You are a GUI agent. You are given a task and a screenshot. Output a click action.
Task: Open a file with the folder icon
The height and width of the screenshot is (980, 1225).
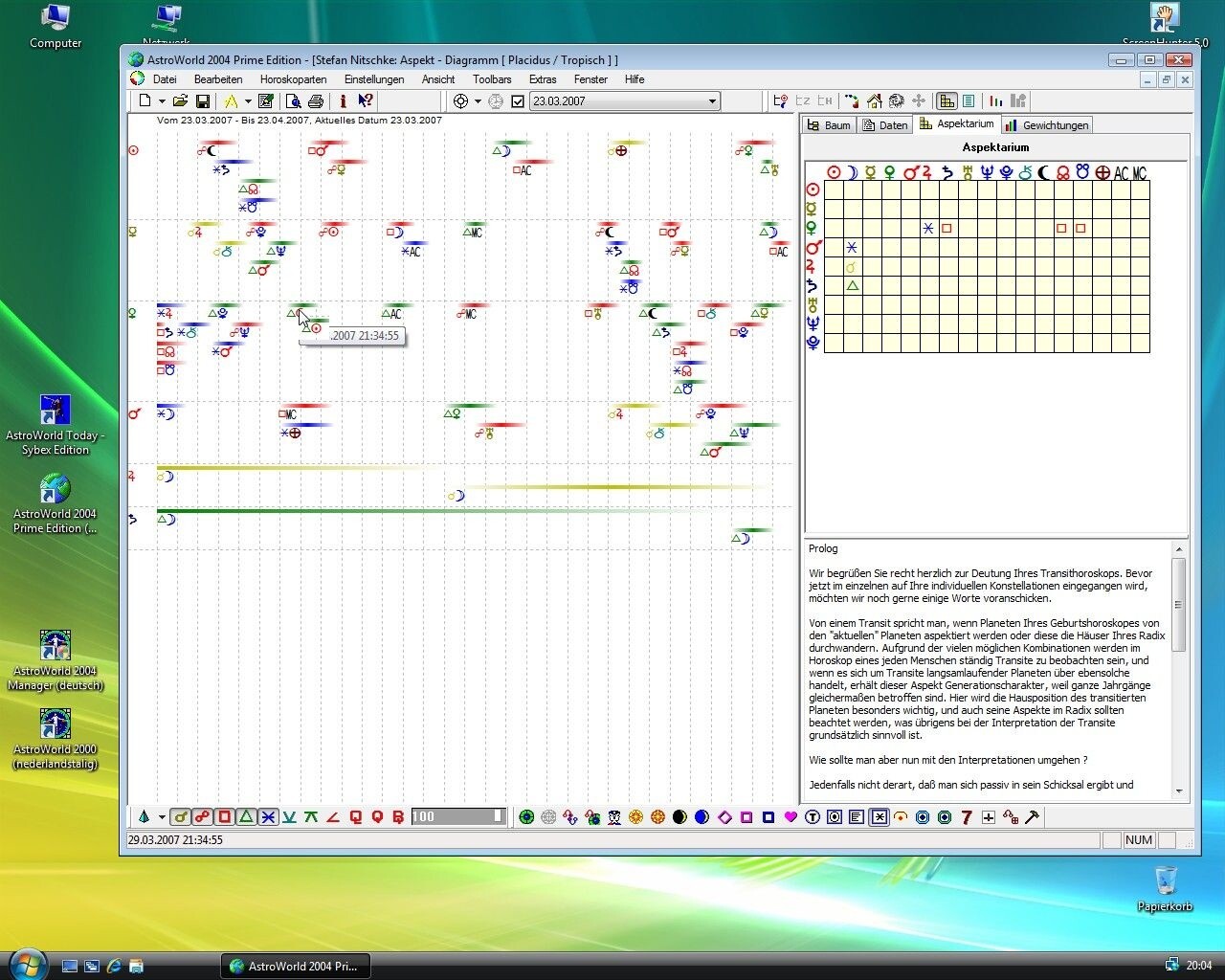pos(180,100)
